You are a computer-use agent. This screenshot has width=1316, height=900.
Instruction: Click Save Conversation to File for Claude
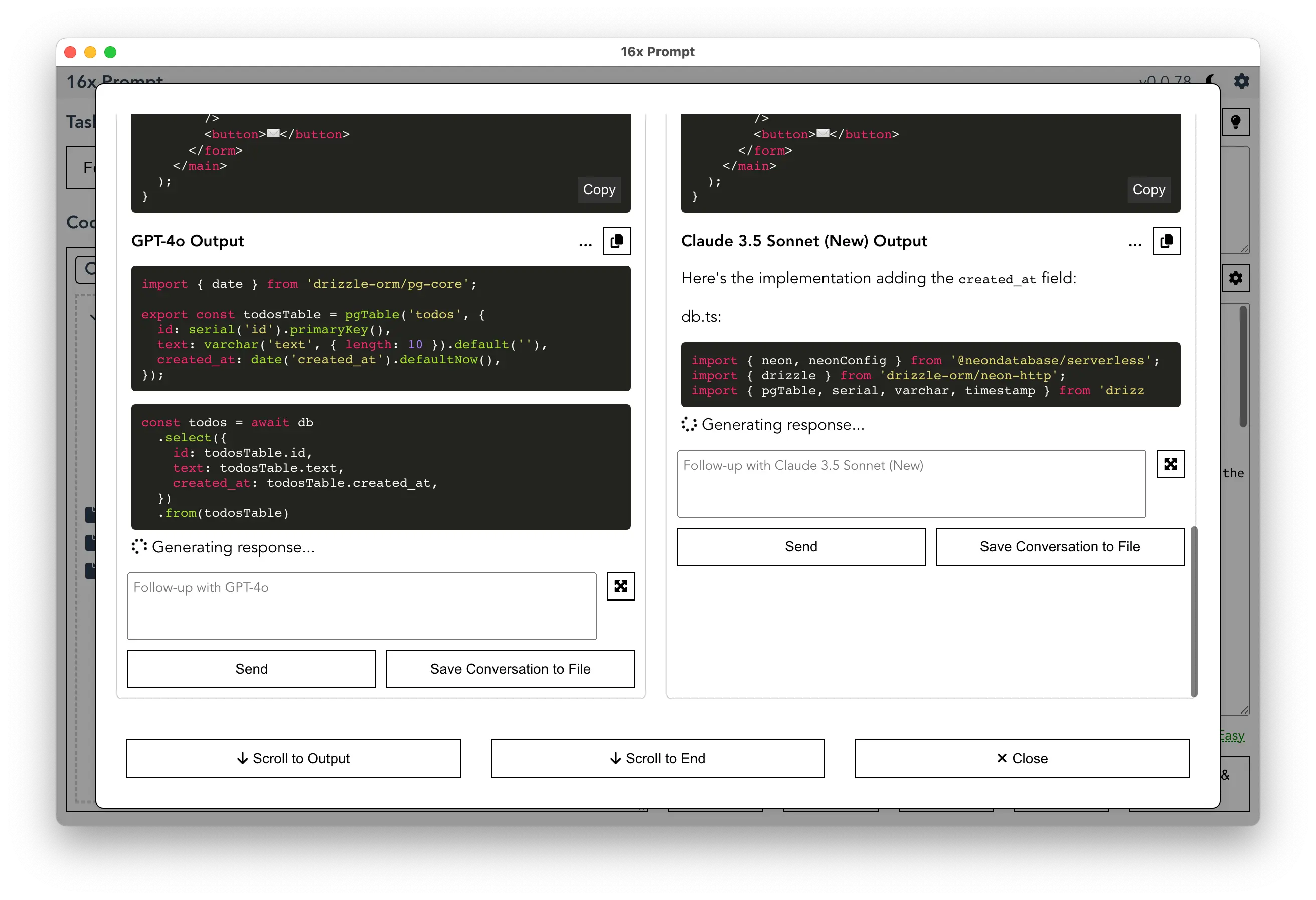1059,546
